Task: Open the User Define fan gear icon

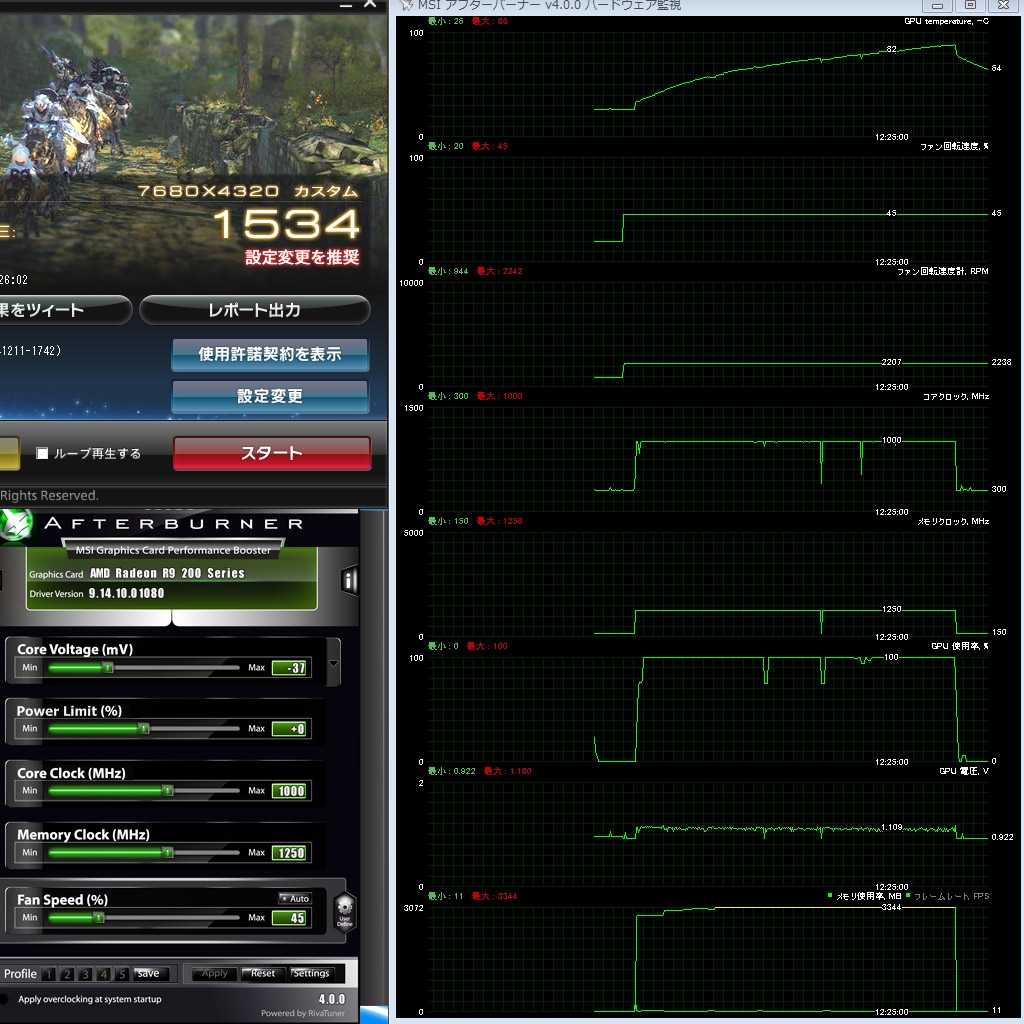Action: (345, 911)
